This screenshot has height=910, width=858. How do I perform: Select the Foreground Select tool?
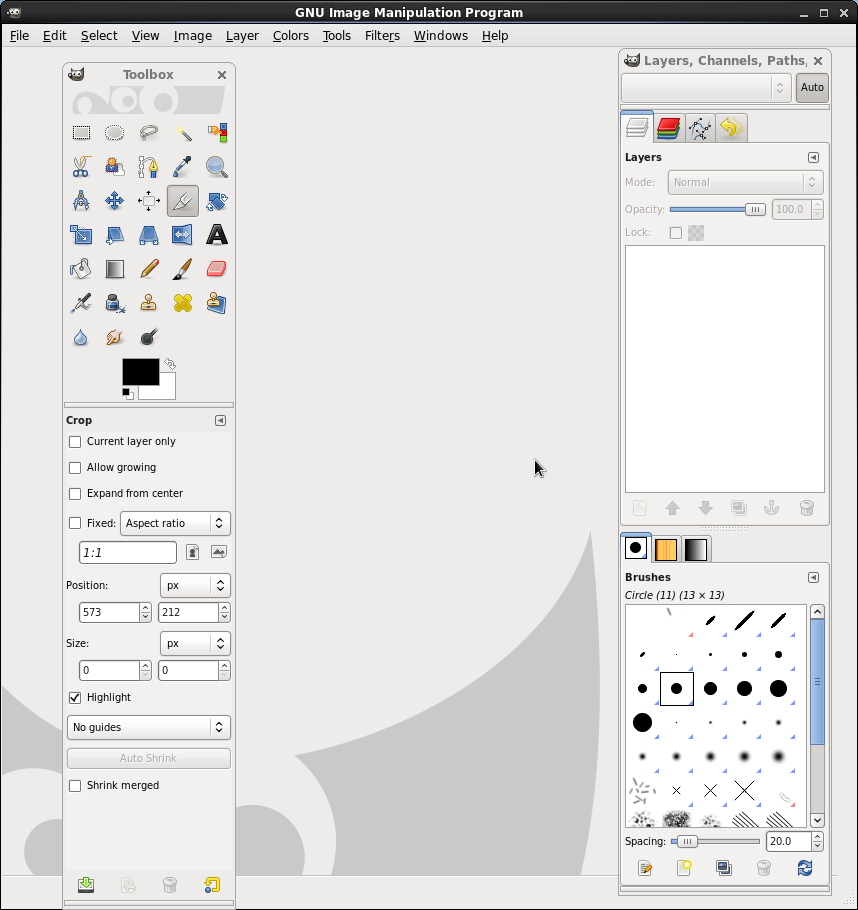114,167
